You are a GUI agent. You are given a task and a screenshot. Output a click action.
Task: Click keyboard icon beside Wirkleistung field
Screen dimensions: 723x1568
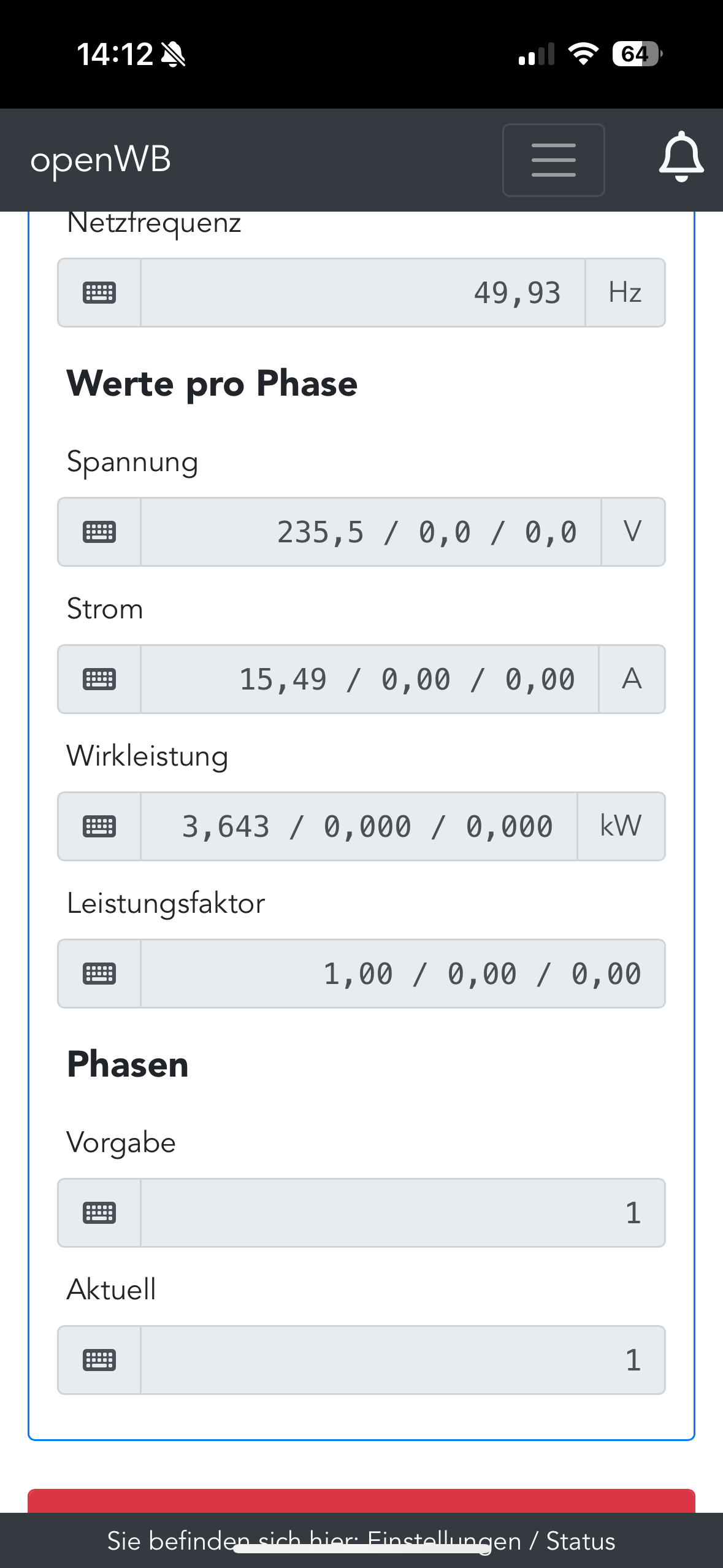(x=99, y=826)
